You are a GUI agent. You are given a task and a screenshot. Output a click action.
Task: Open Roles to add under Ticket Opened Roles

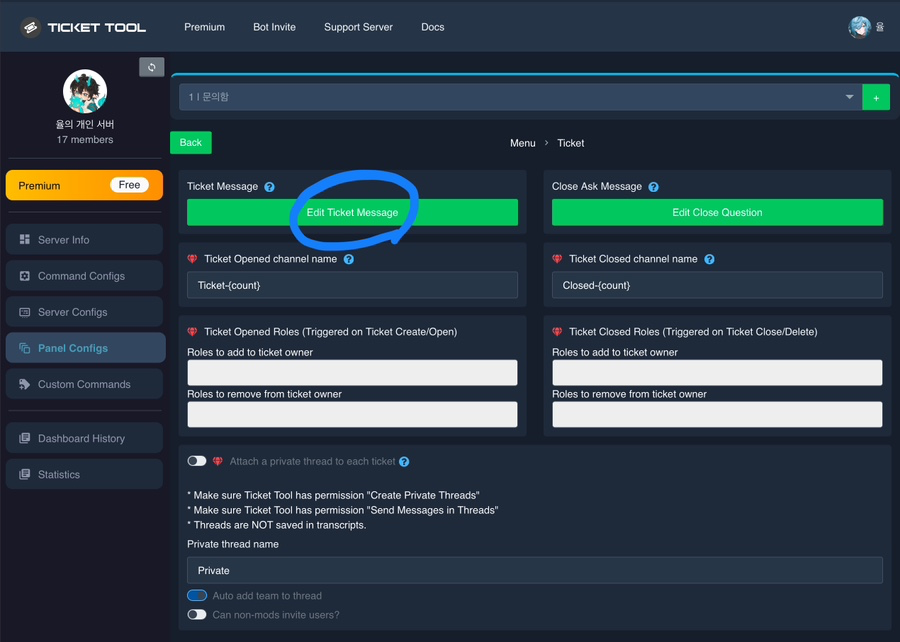[x=352, y=373]
